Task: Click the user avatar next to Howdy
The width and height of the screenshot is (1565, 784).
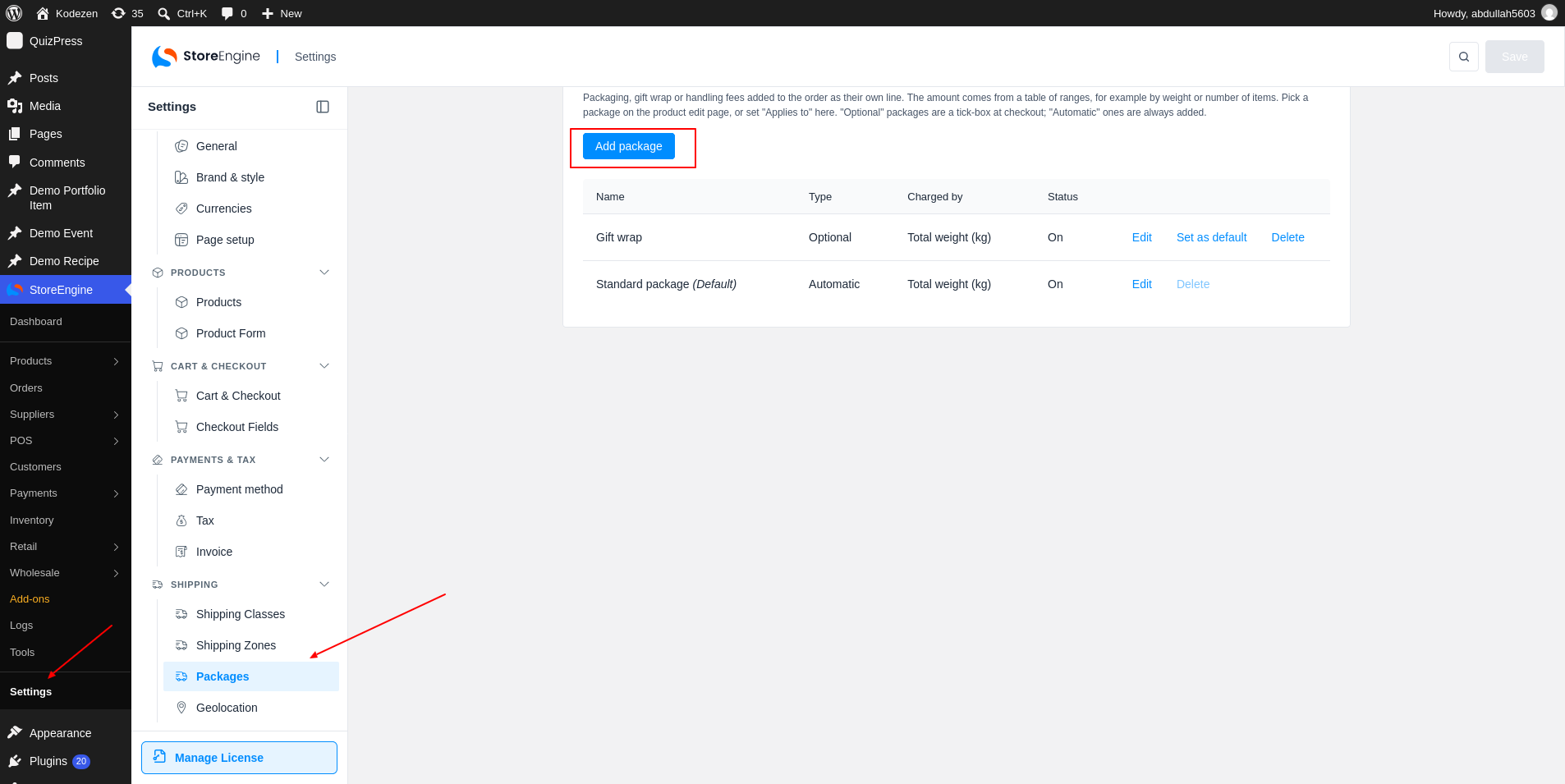Action: point(1549,13)
